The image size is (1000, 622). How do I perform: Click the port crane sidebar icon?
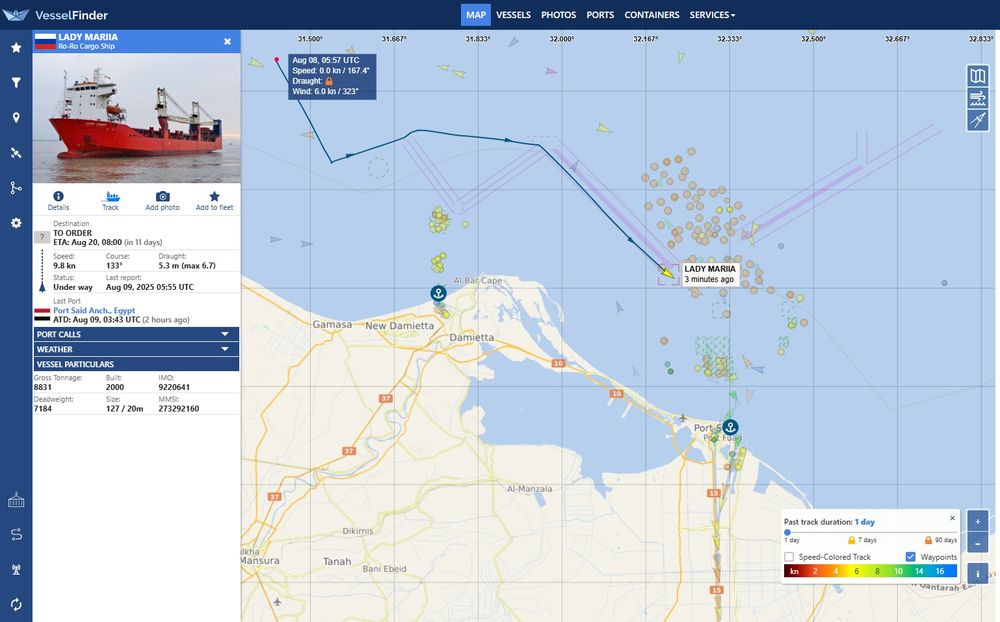(x=16, y=500)
